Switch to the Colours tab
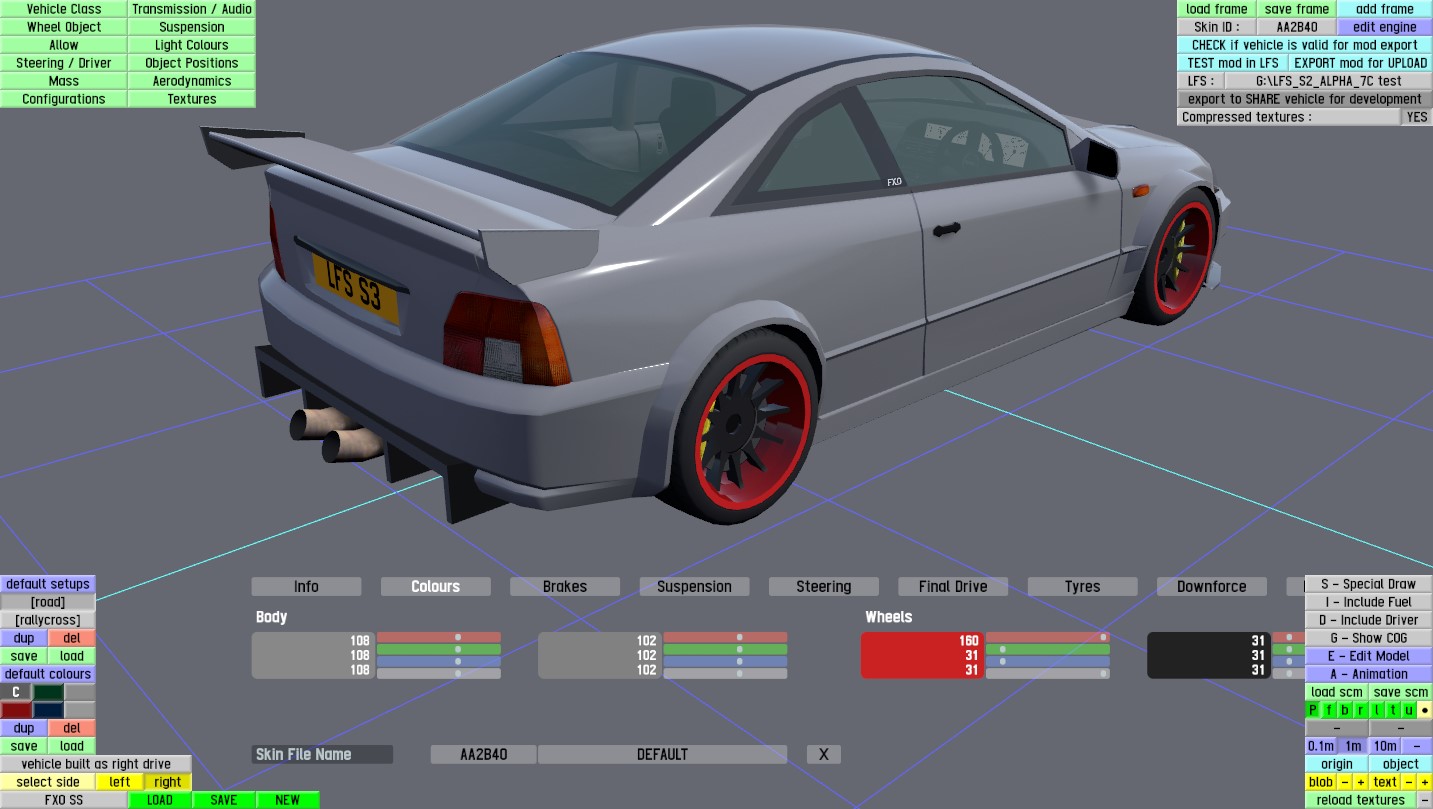1433x809 pixels. point(436,587)
